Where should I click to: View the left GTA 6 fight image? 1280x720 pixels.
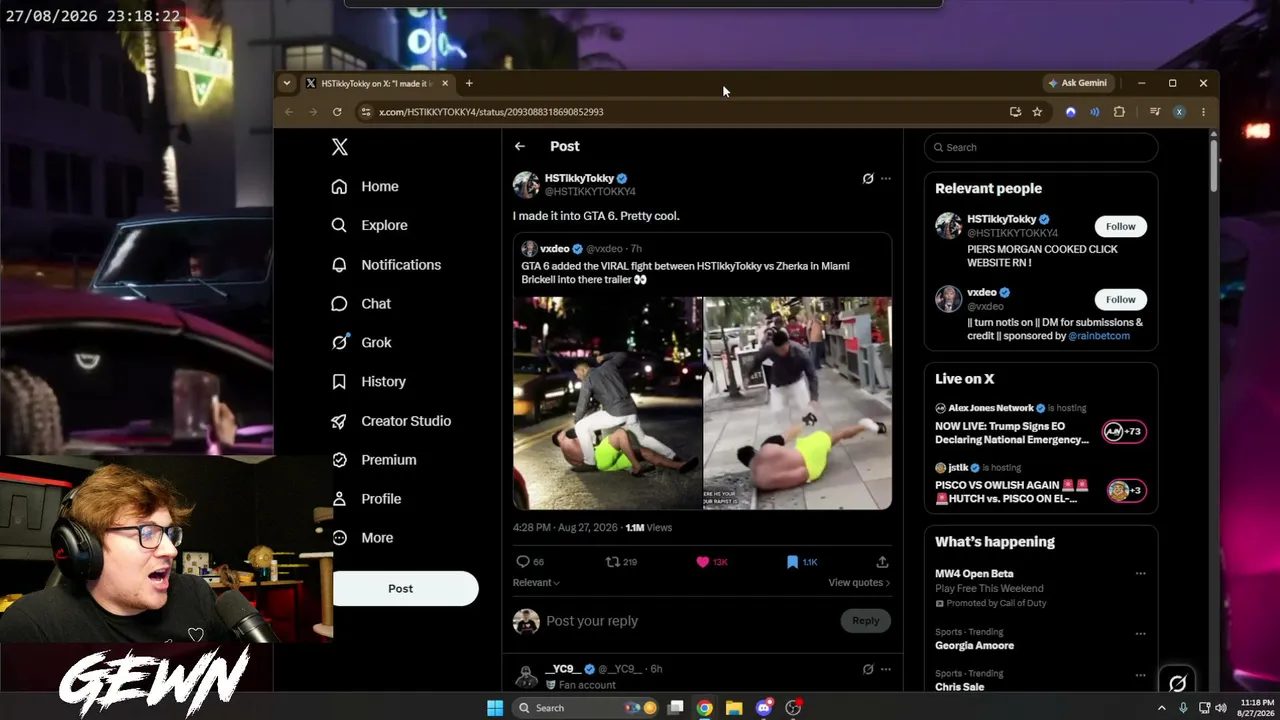click(x=608, y=403)
